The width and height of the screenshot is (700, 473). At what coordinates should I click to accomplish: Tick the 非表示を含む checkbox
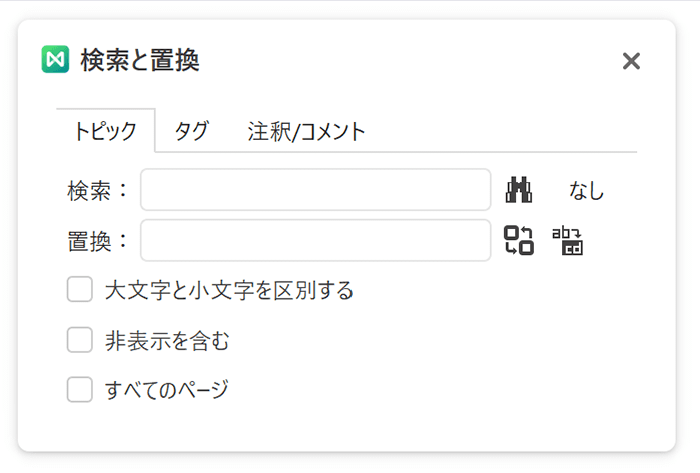[80, 340]
